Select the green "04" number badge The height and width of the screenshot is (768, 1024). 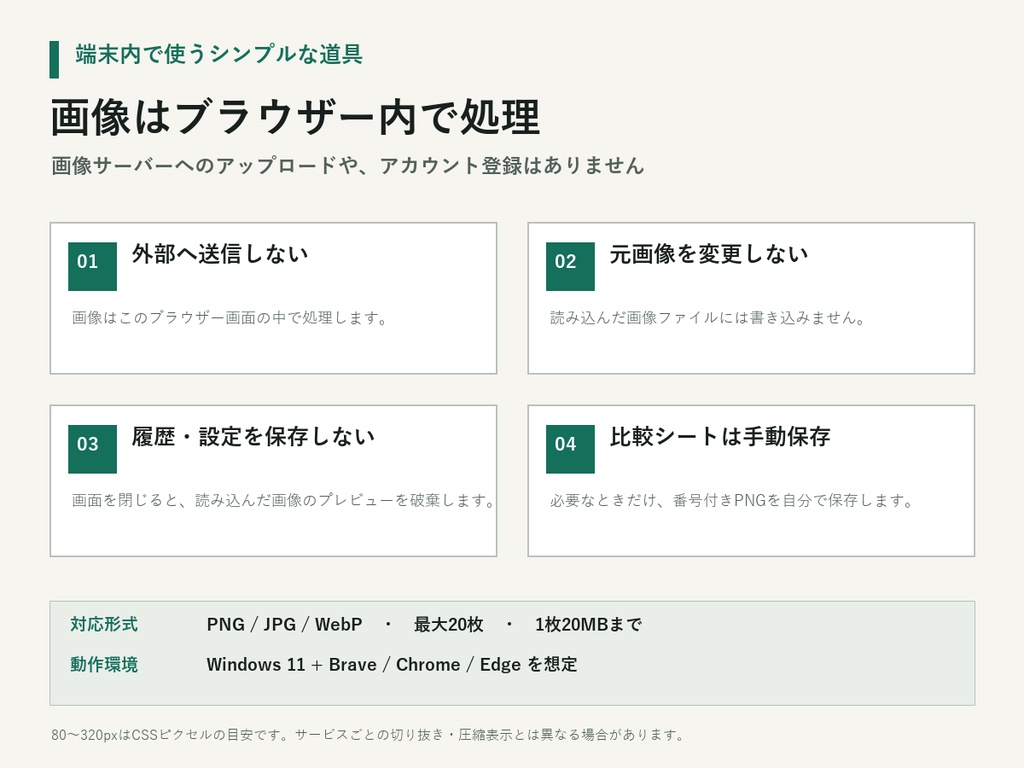tap(570, 449)
